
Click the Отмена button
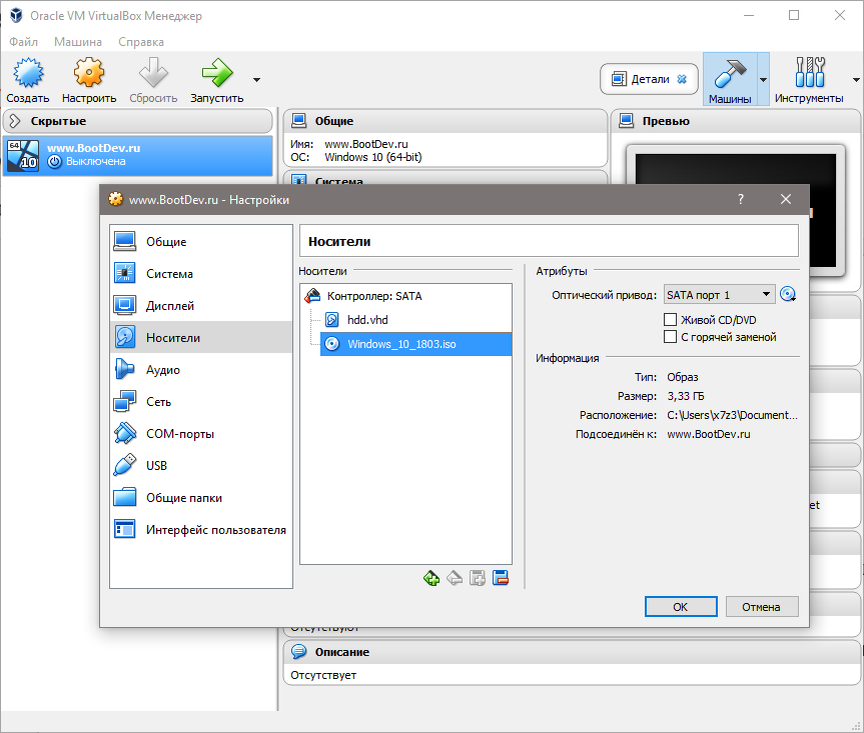coord(762,607)
